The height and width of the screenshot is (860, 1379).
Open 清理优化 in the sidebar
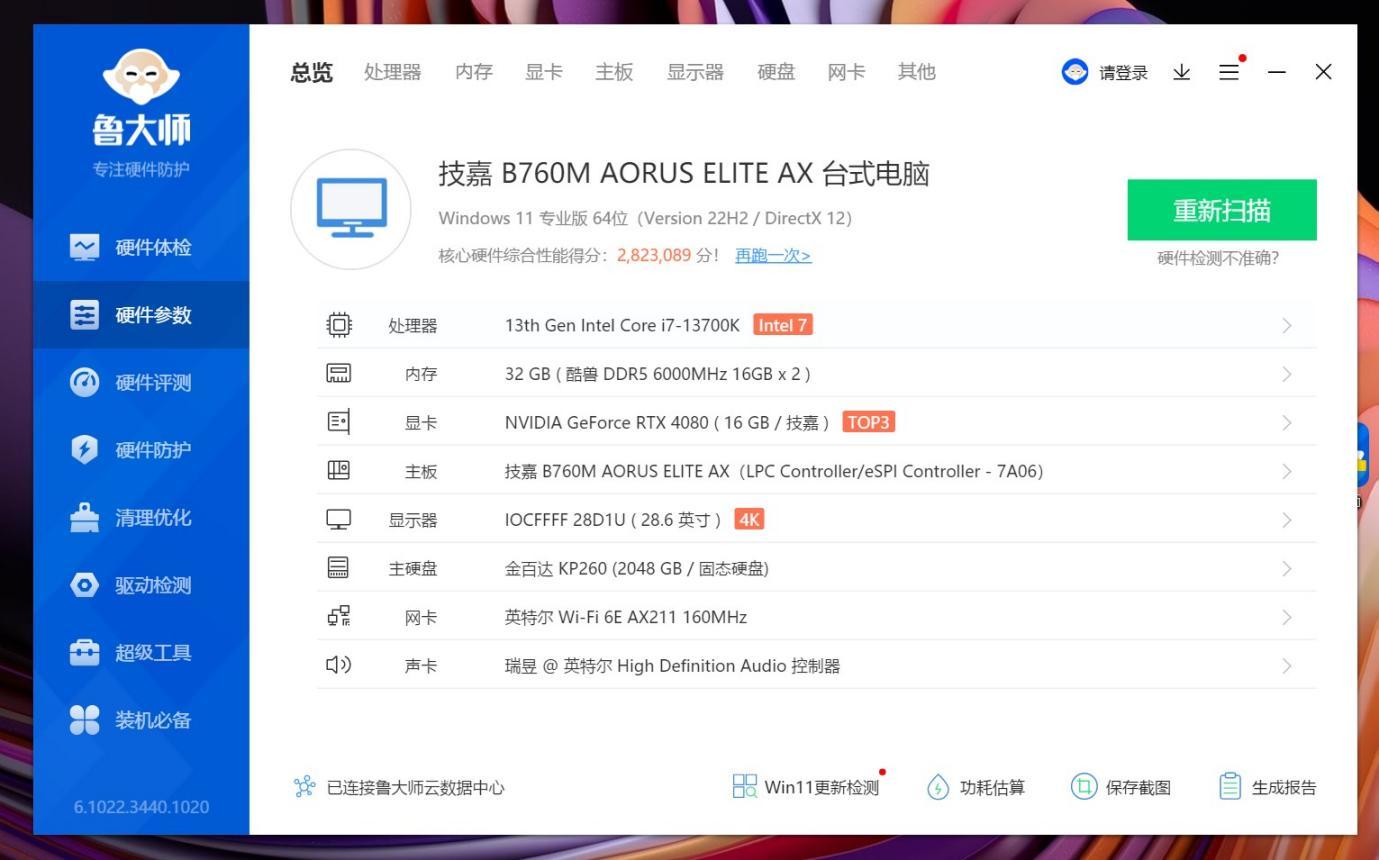click(141, 517)
